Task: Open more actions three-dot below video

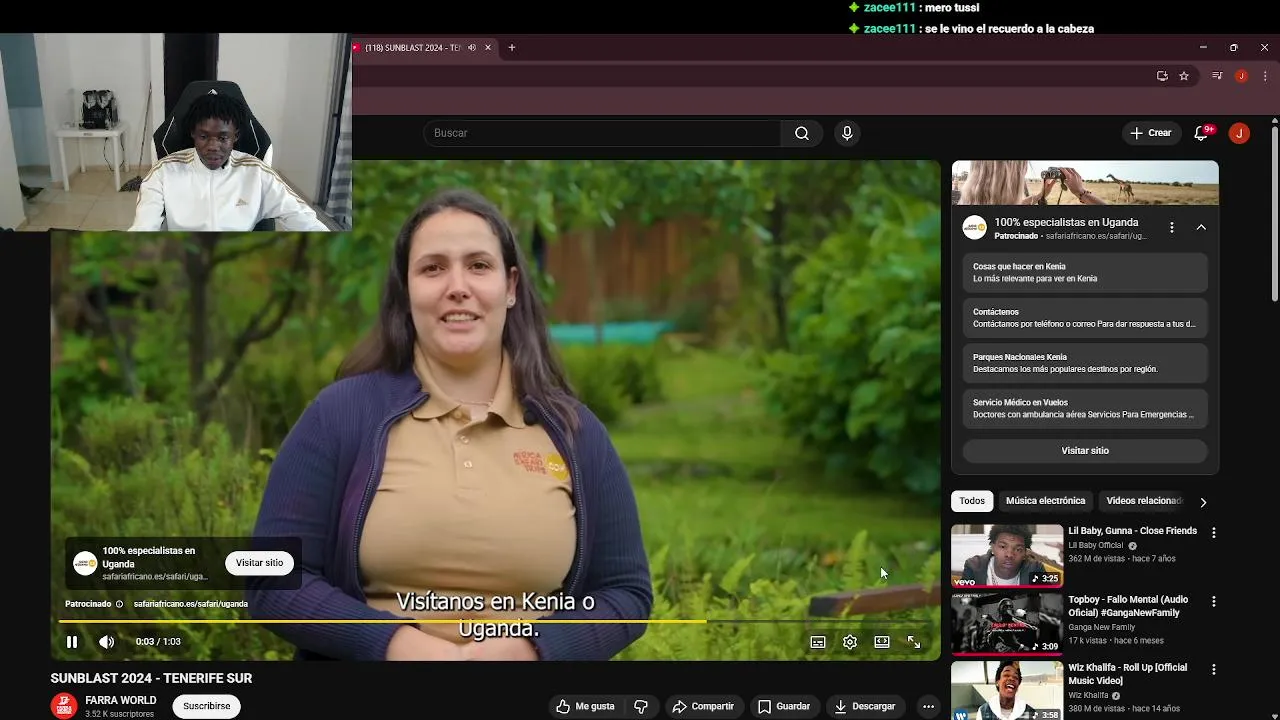Action: pyautogui.click(x=928, y=706)
